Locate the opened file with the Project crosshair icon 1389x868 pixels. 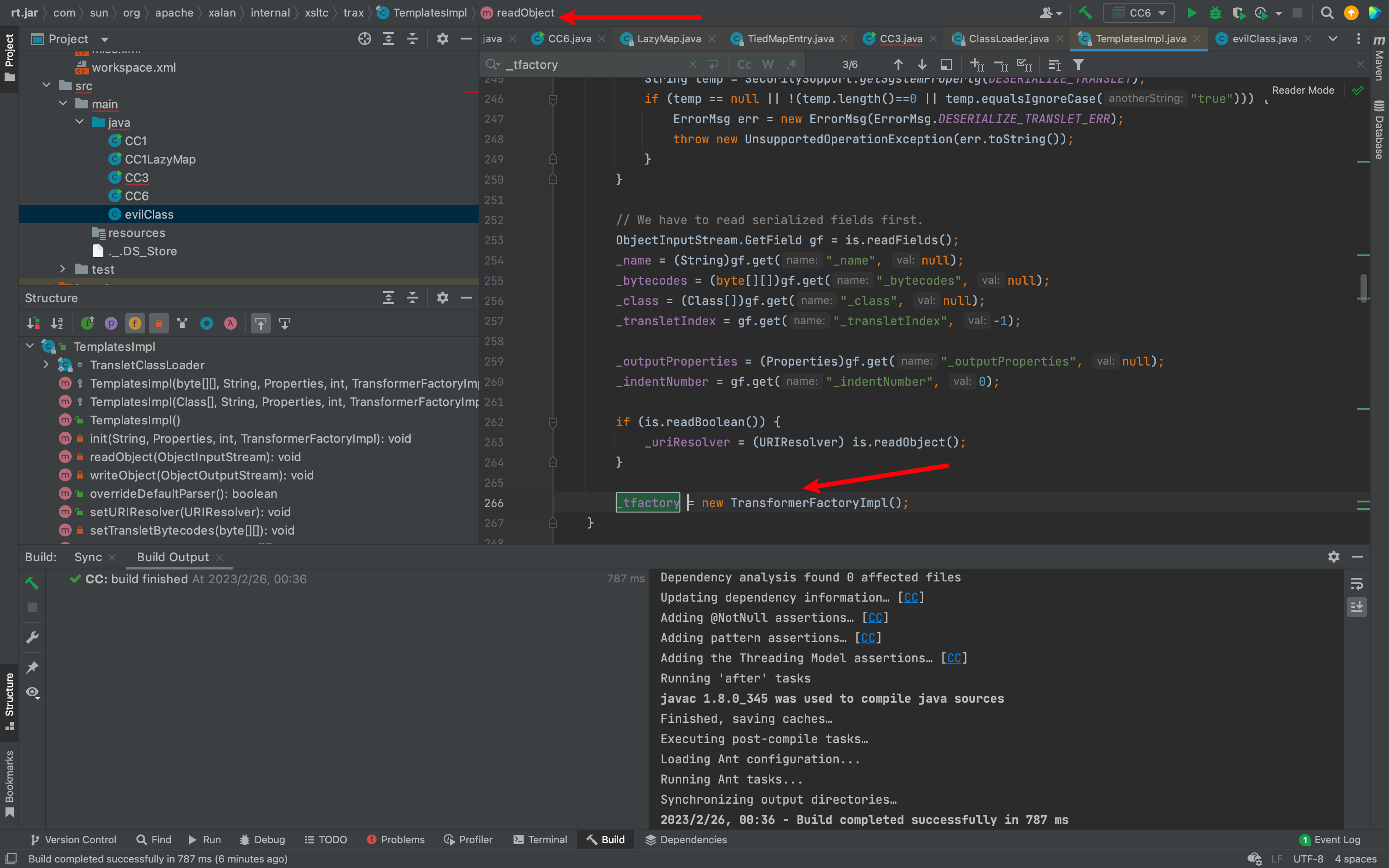[x=364, y=39]
